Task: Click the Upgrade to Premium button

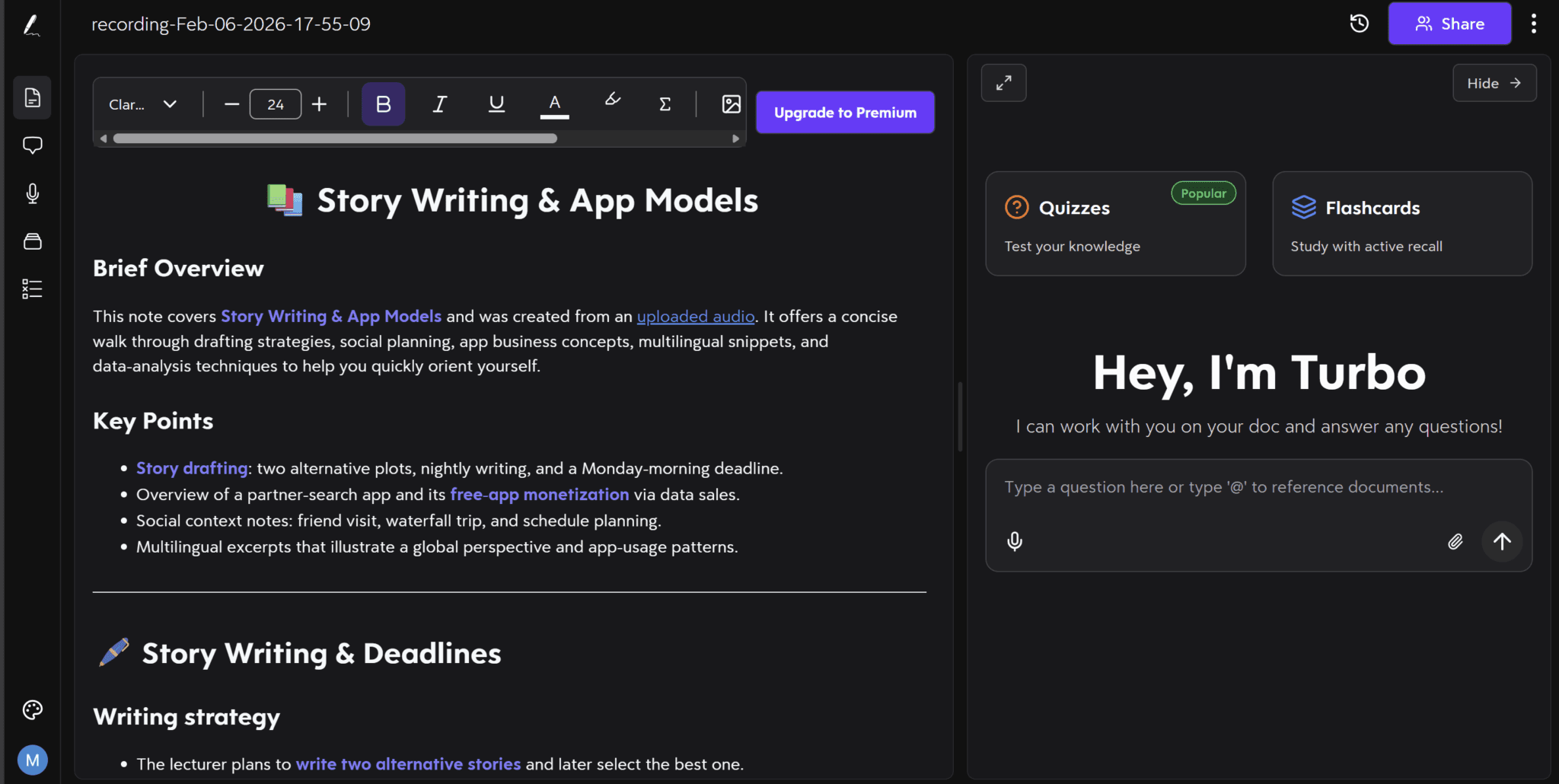Action: tap(844, 112)
